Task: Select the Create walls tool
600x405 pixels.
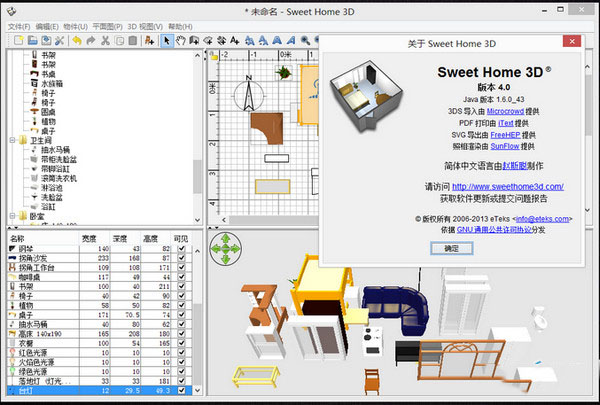Action: pos(194,40)
